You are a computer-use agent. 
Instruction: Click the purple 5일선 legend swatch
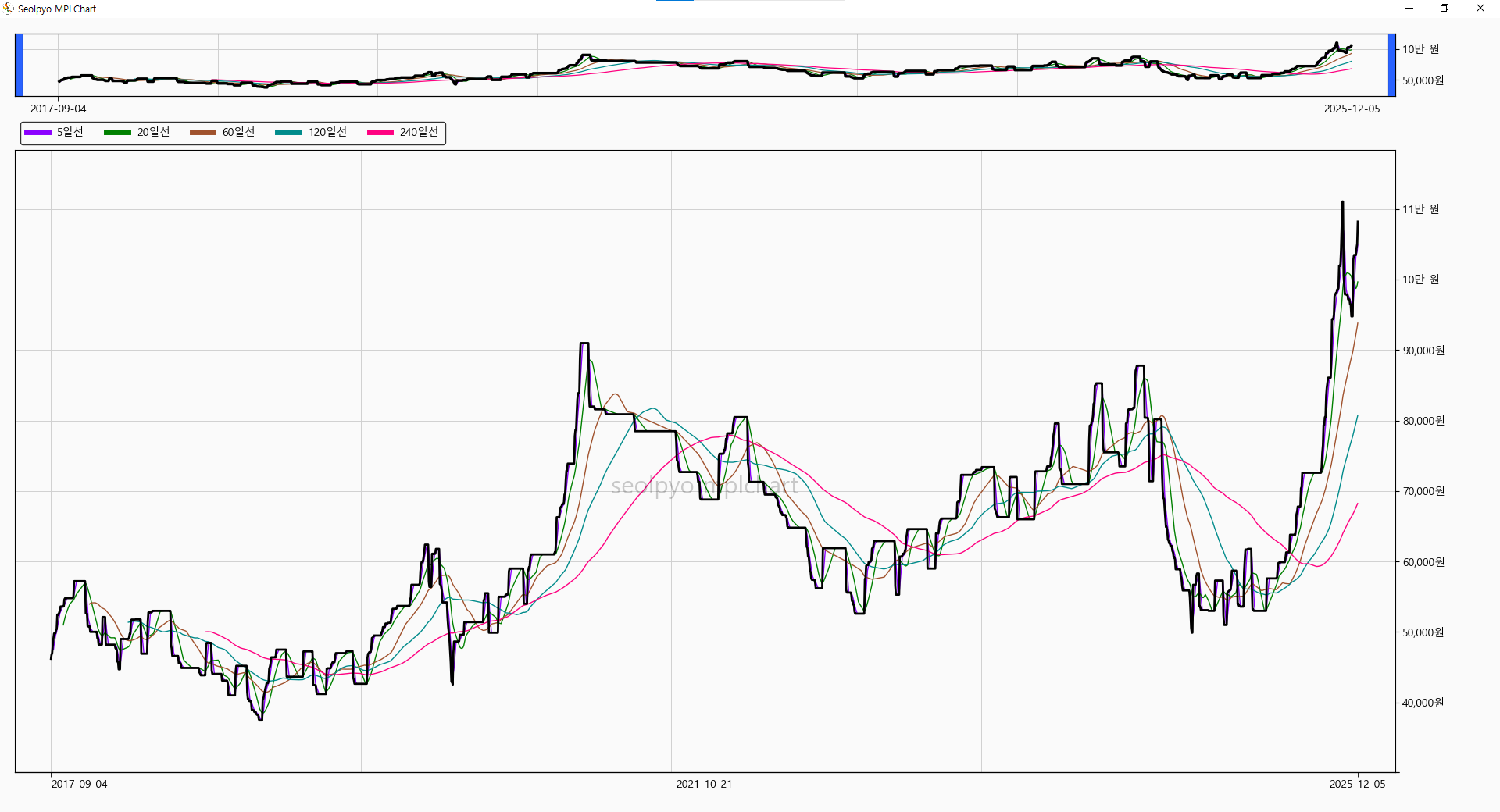[x=37, y=133]
